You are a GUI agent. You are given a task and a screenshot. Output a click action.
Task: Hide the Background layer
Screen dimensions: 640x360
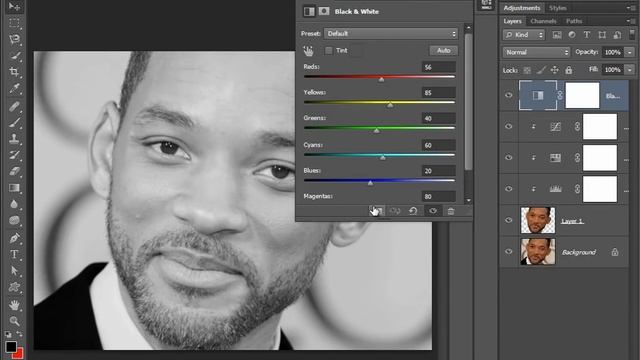point(509,252)
